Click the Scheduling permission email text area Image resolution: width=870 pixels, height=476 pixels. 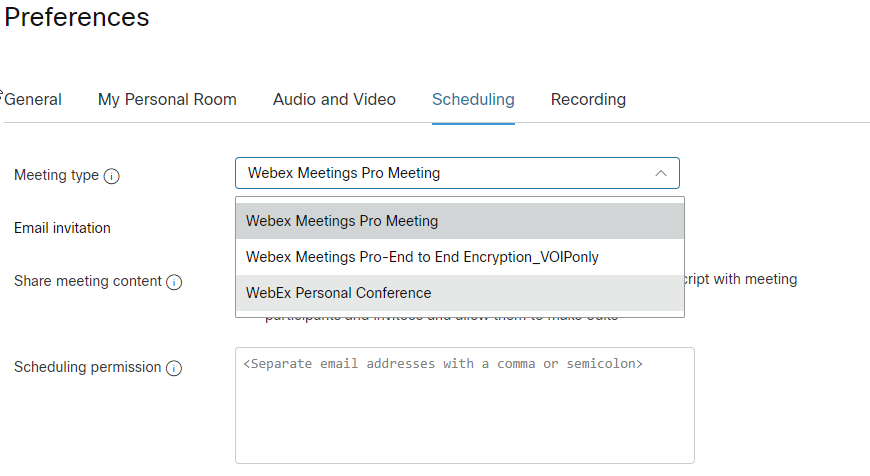(465, 406)
